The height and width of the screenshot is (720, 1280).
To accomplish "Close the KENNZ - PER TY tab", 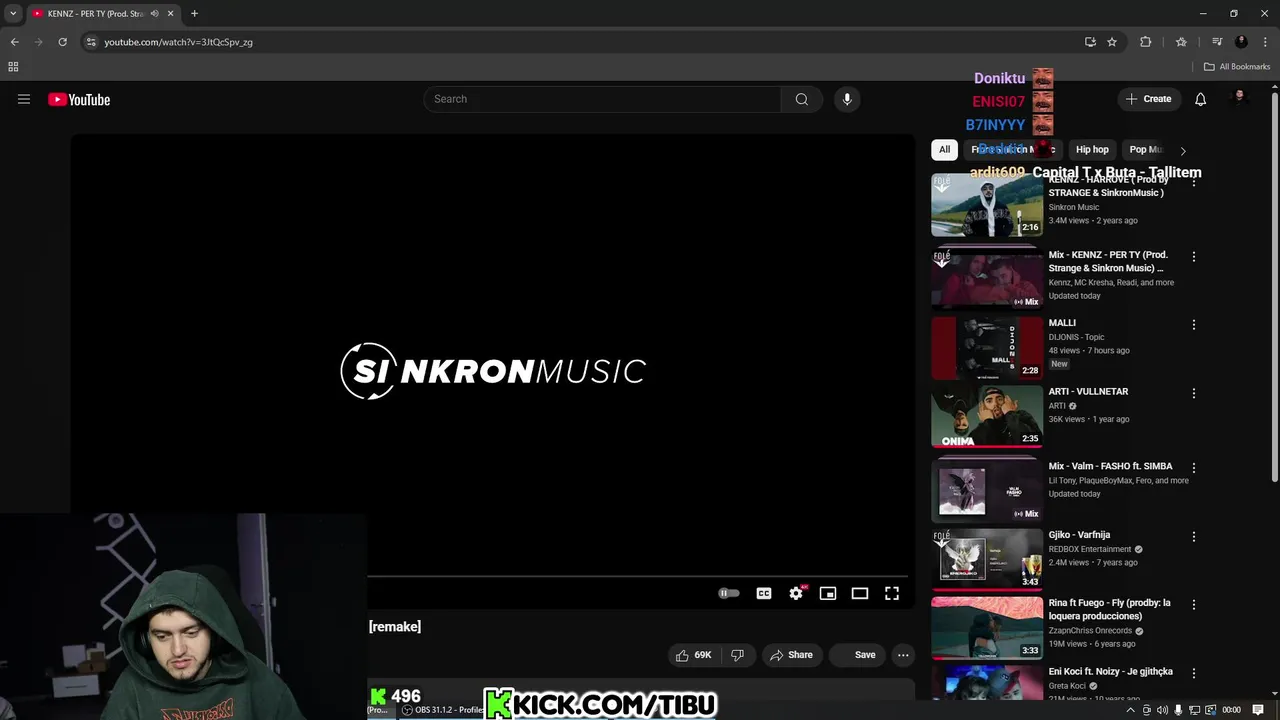I will [x=170, y=14].
